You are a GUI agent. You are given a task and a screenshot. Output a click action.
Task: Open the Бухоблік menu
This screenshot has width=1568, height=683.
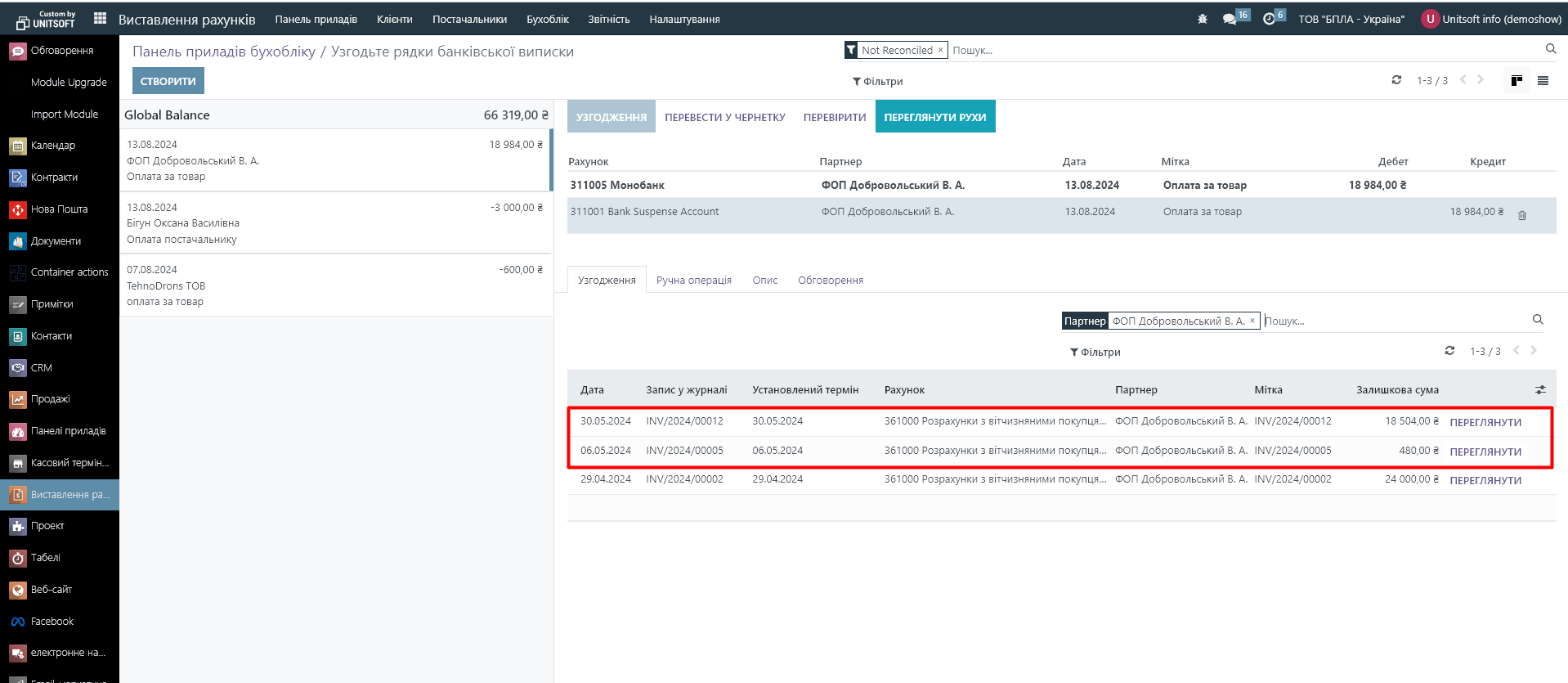click(x=547, y=19)
